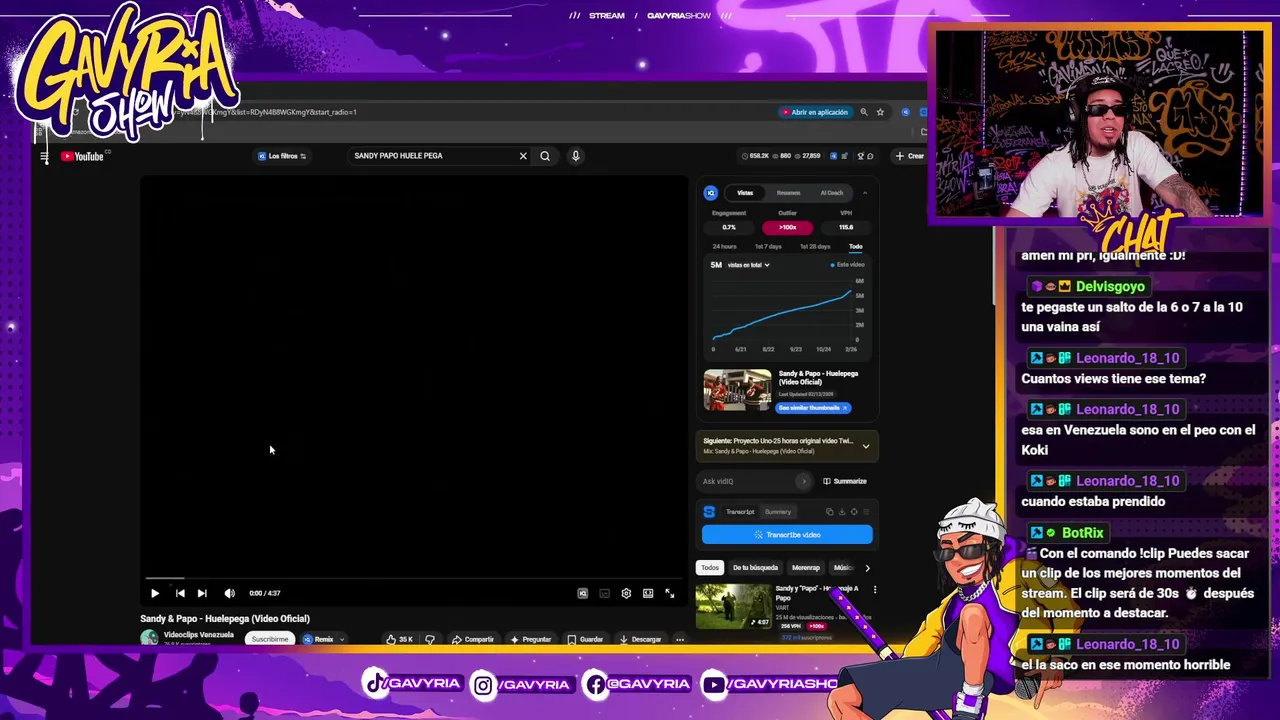This screenshot has height=720, width=1280.
Task: Skip to the next video
Action: [202, 593]
